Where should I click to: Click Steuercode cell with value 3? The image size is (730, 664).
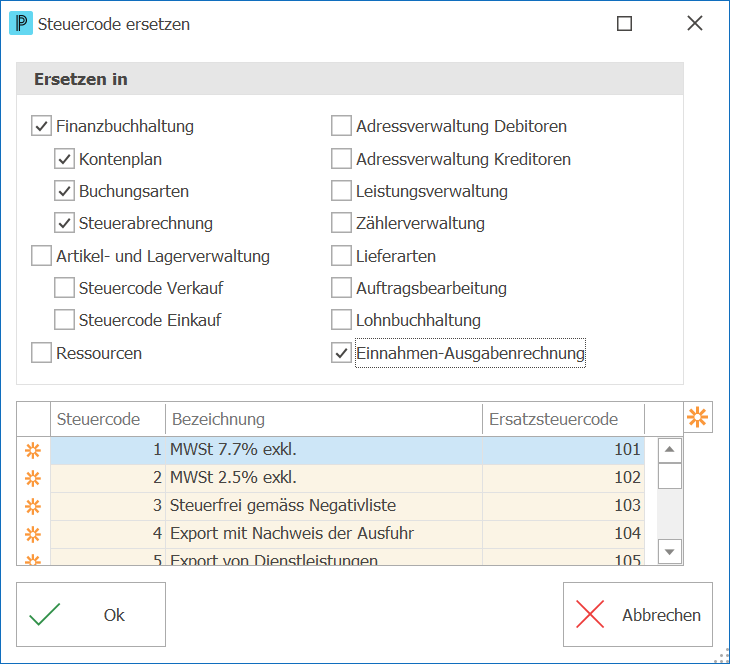[x=108, y=506]
